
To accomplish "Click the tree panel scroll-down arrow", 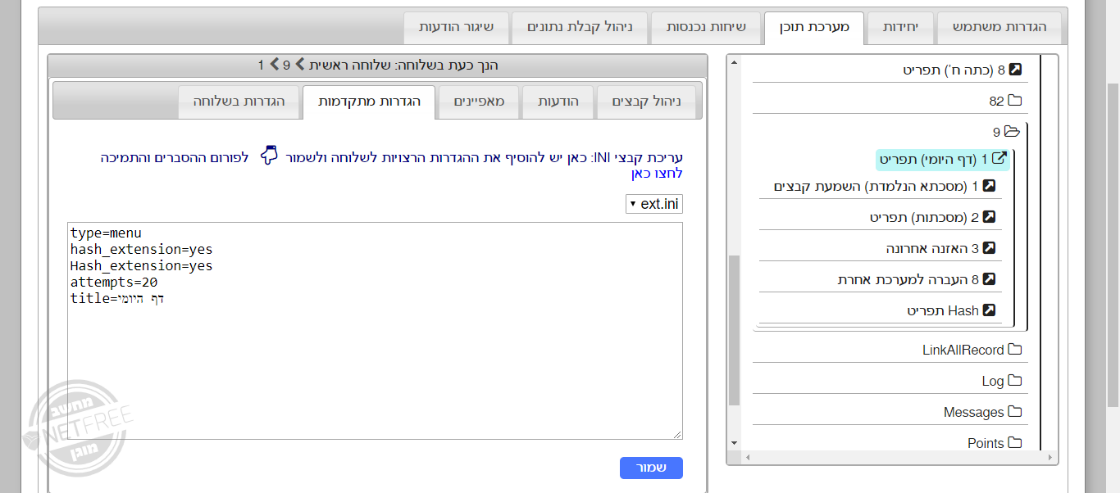I will pos(734,443).
